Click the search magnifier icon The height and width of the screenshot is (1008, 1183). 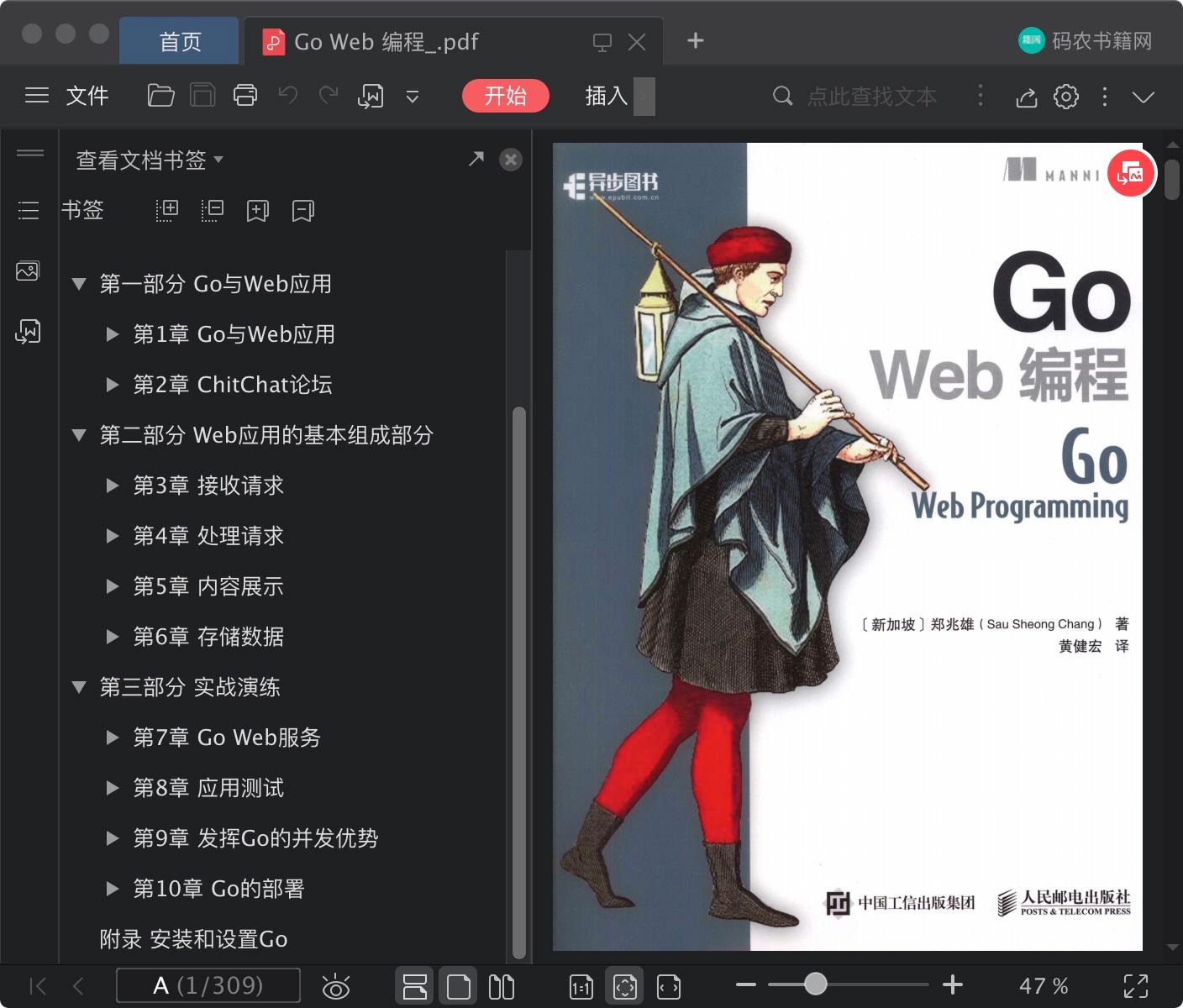click(x=782, y=96)
